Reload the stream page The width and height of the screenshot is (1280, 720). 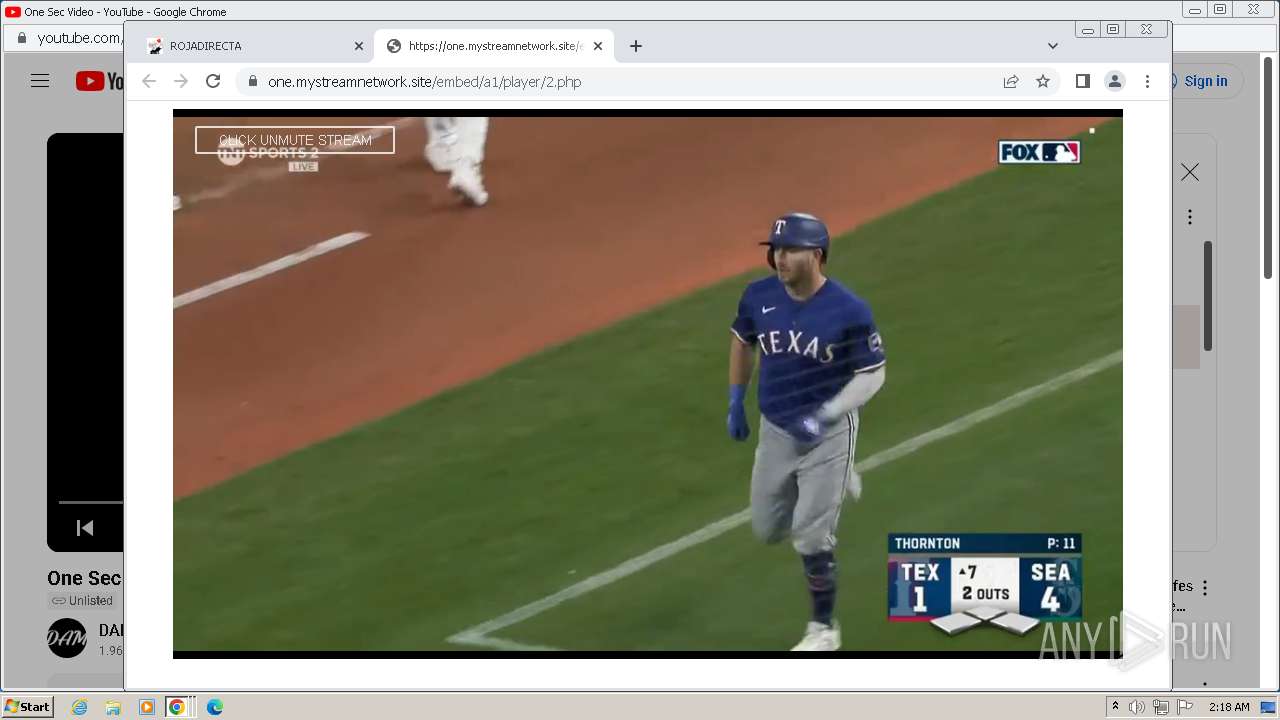(x=213, y=81)
